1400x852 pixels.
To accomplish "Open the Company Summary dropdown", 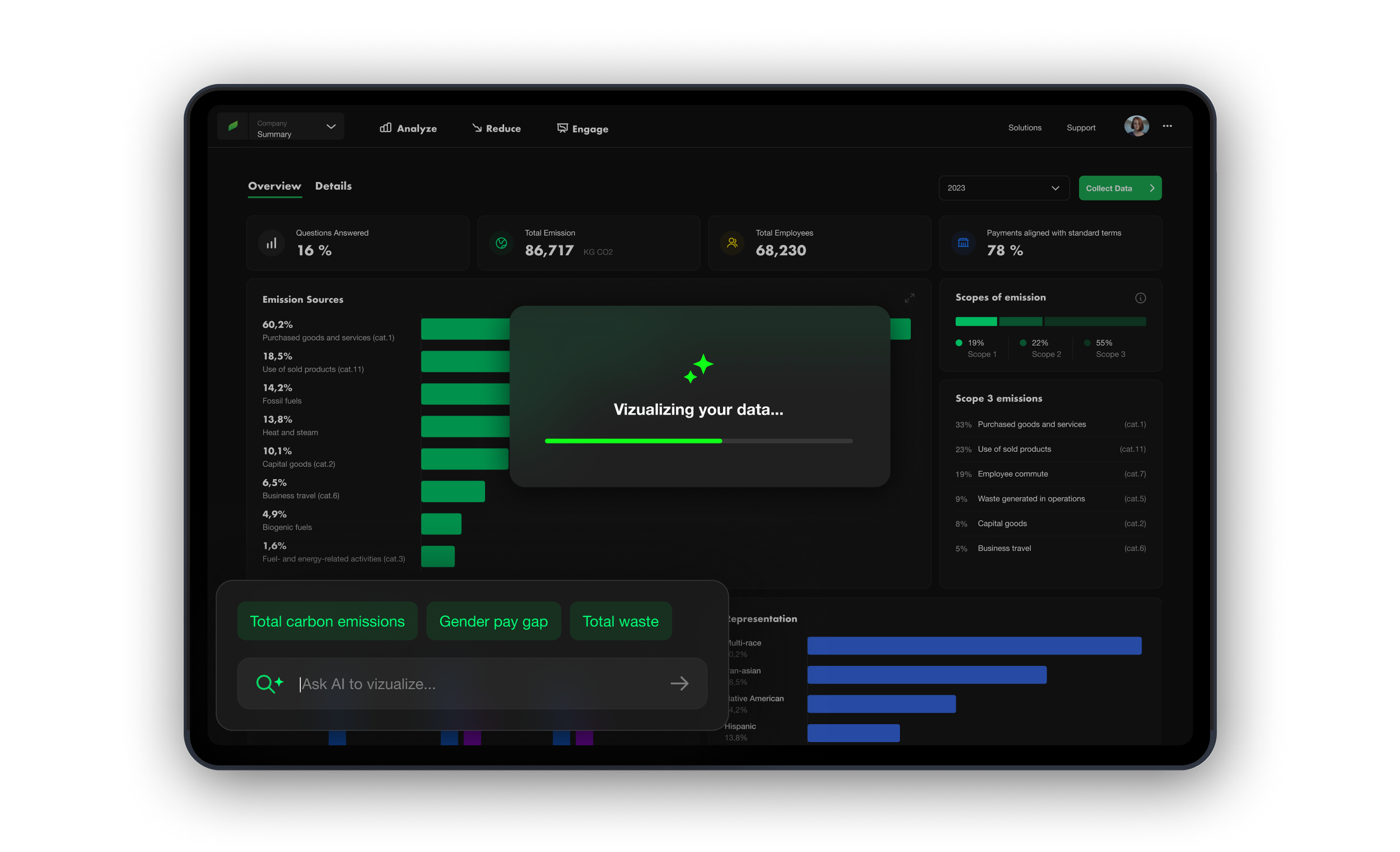I will [x=296, y=127].
